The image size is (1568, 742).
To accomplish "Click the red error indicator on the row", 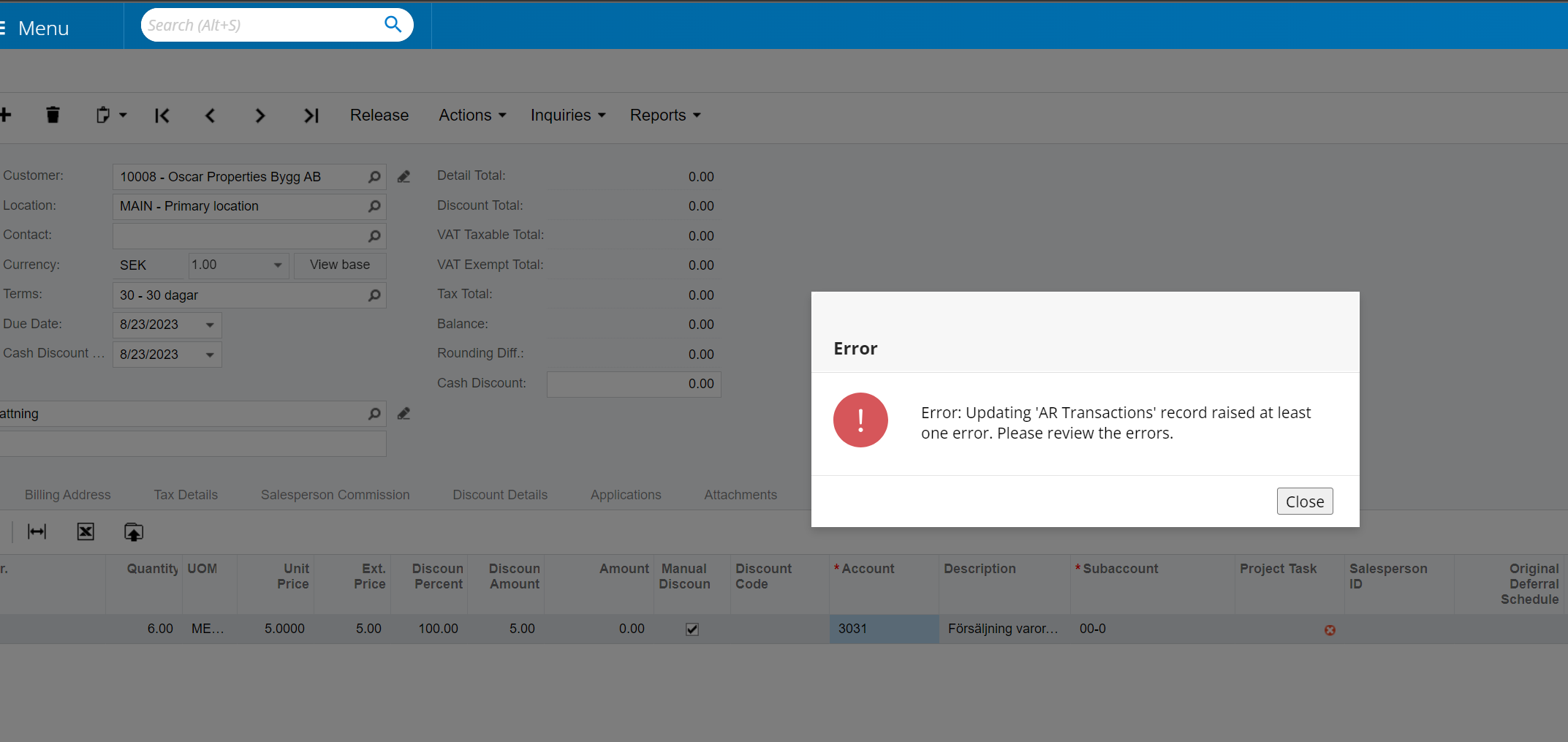I will pos(1330,630).
